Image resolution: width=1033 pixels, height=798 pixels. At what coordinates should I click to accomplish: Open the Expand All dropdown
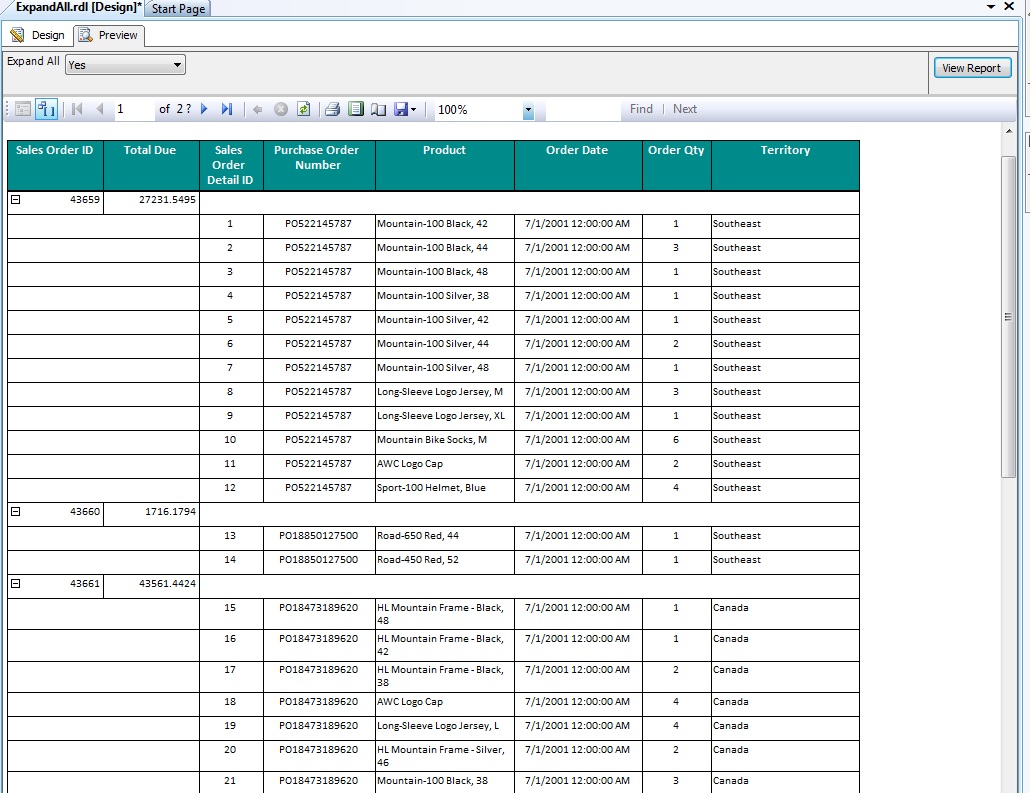pyautogui.click(x=178, y=64)
